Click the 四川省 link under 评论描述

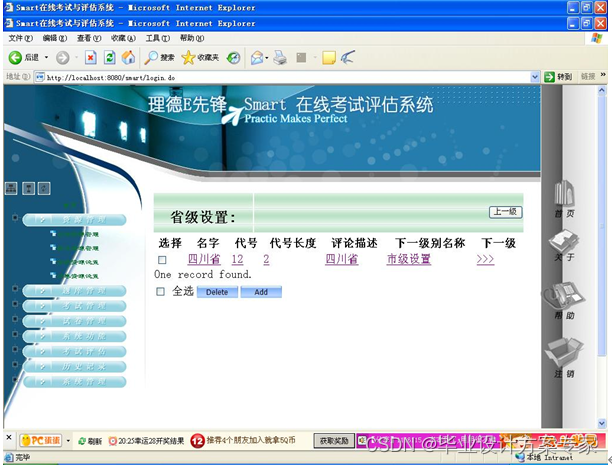point(342,259)
